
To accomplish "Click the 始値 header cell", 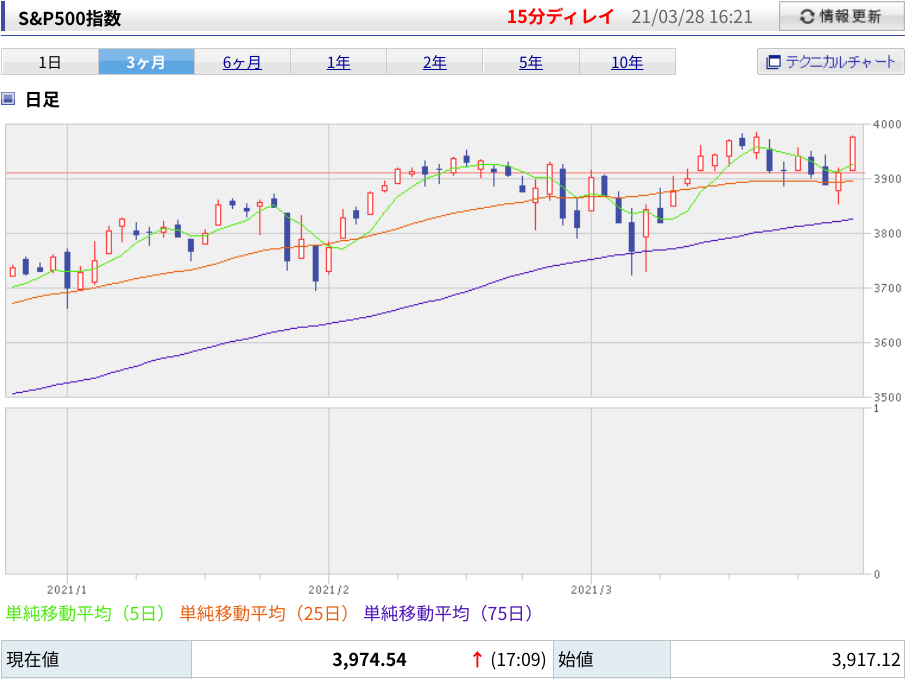I will [x=612, y=659].
